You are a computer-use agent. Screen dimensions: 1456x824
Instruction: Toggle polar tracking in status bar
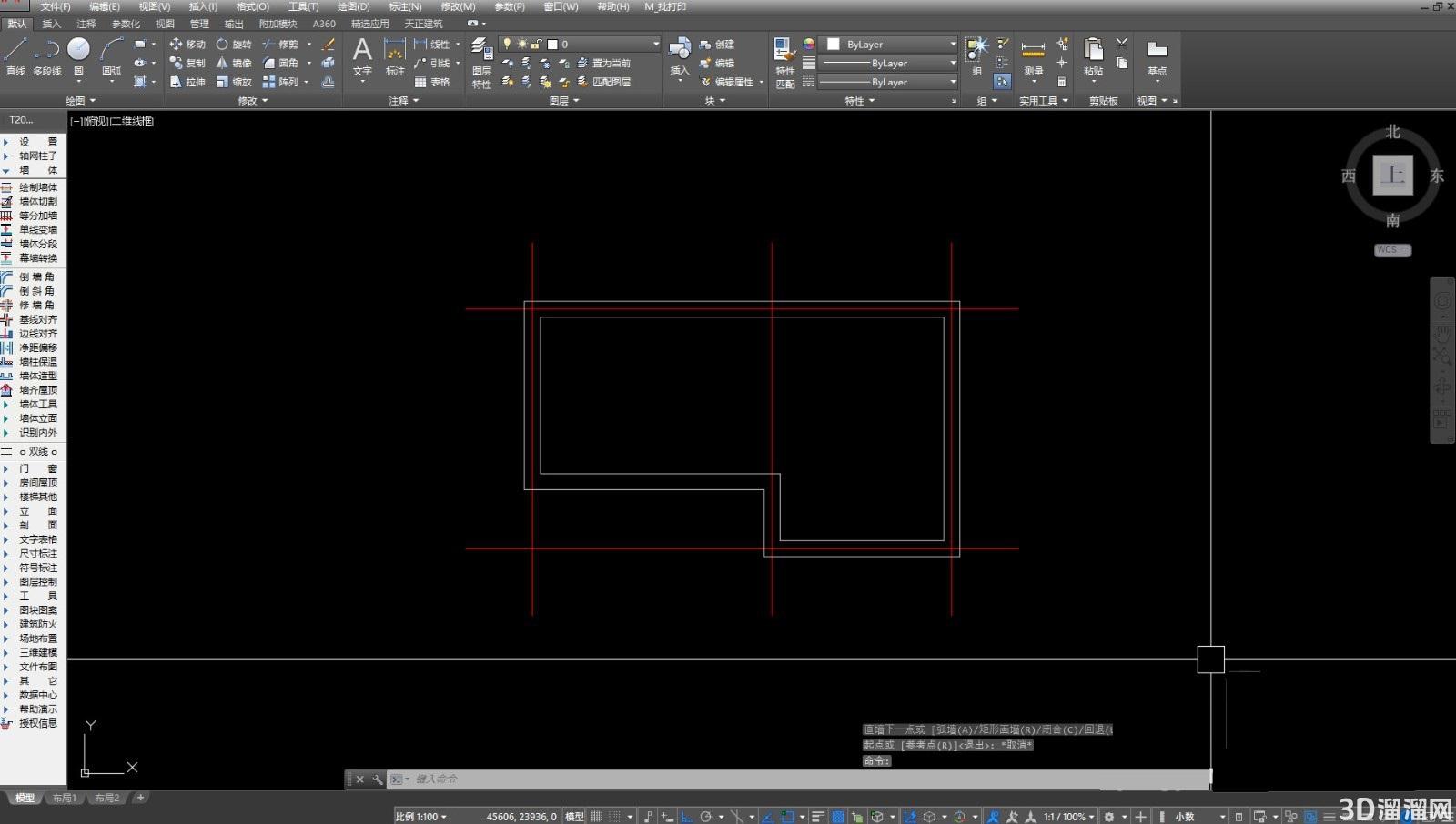705,817
